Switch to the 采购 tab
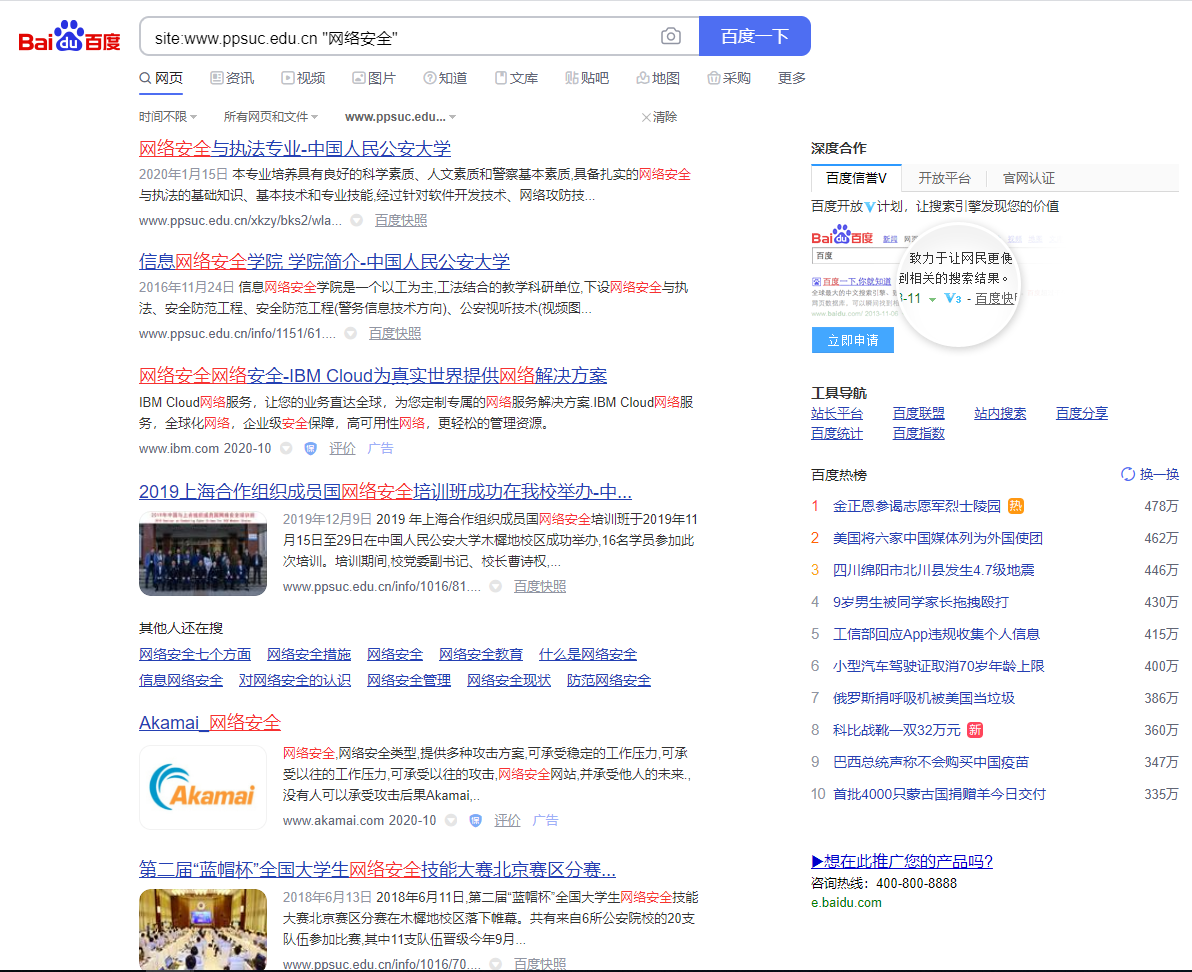This screenshot has width=1192, height=972. pyautogui.click(x=729, y=78)
